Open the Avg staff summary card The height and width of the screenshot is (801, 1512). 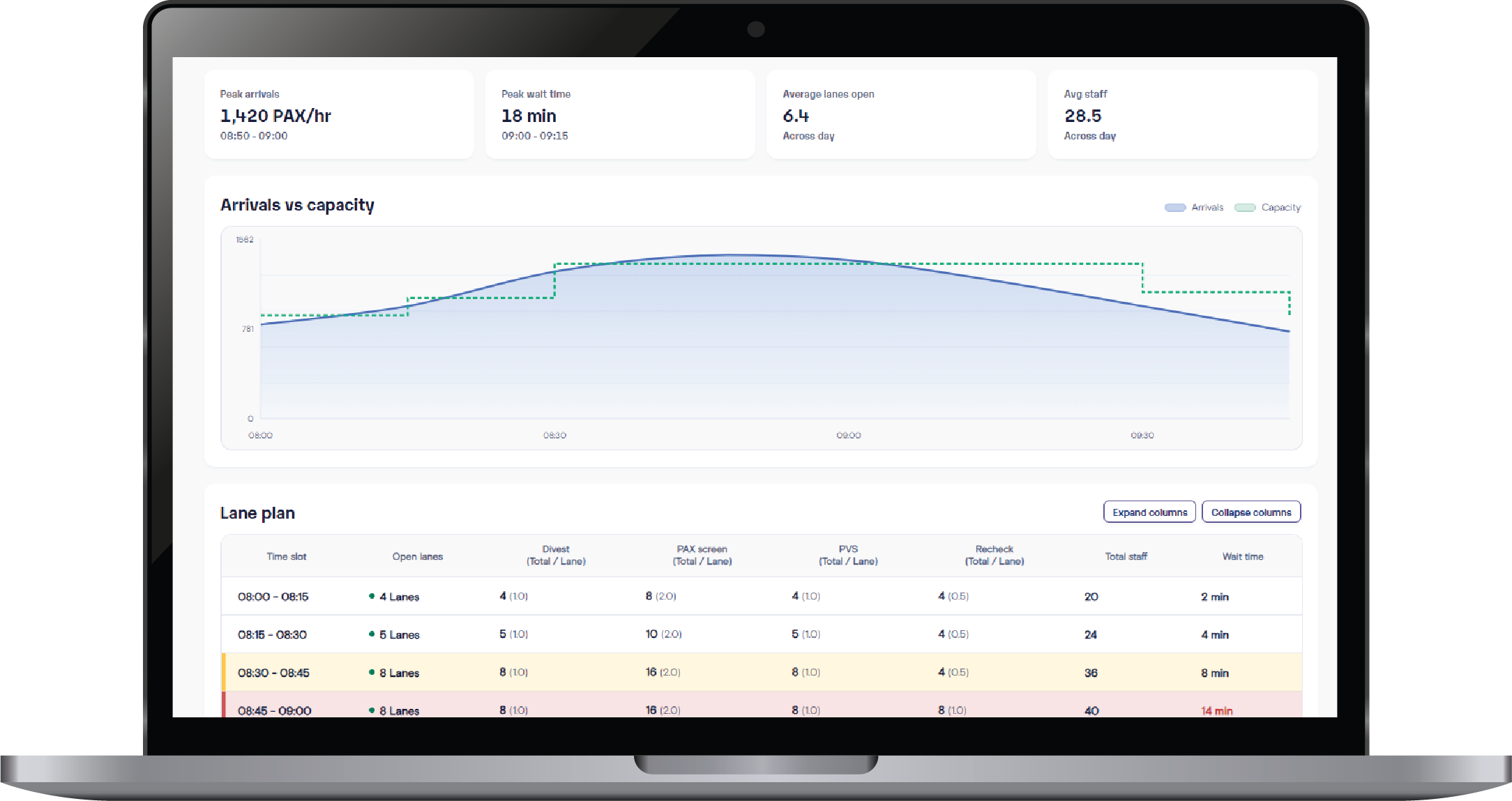[1182, 114]
